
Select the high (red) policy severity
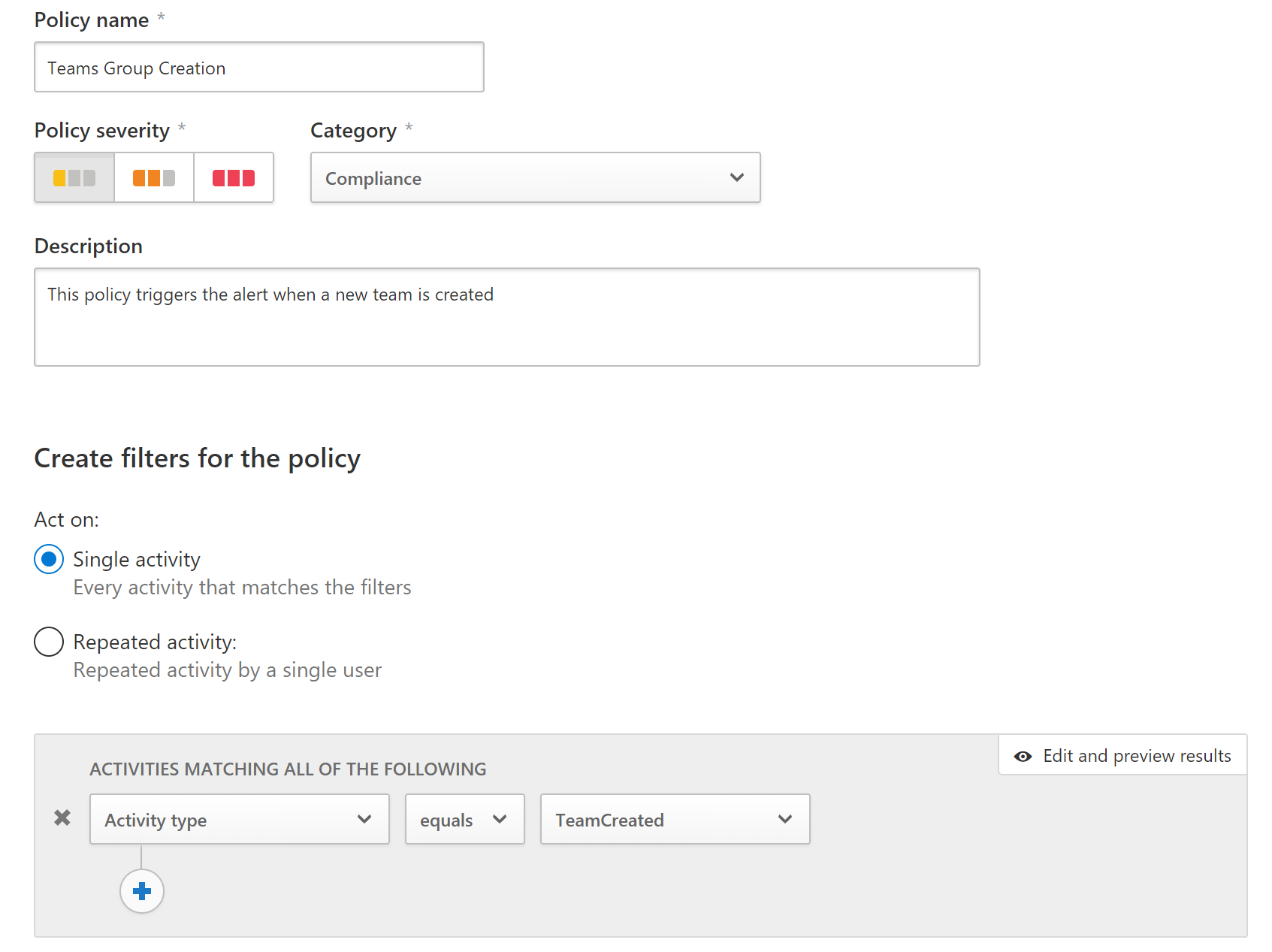pyautogui.click(x=233, y=177)
